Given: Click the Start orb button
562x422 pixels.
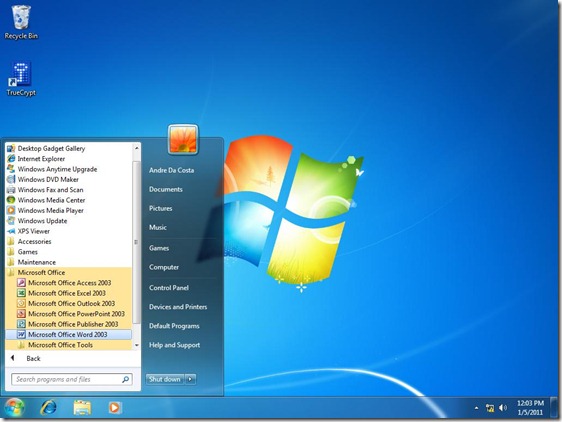Looking at the screenshot, I should (14, 408).
